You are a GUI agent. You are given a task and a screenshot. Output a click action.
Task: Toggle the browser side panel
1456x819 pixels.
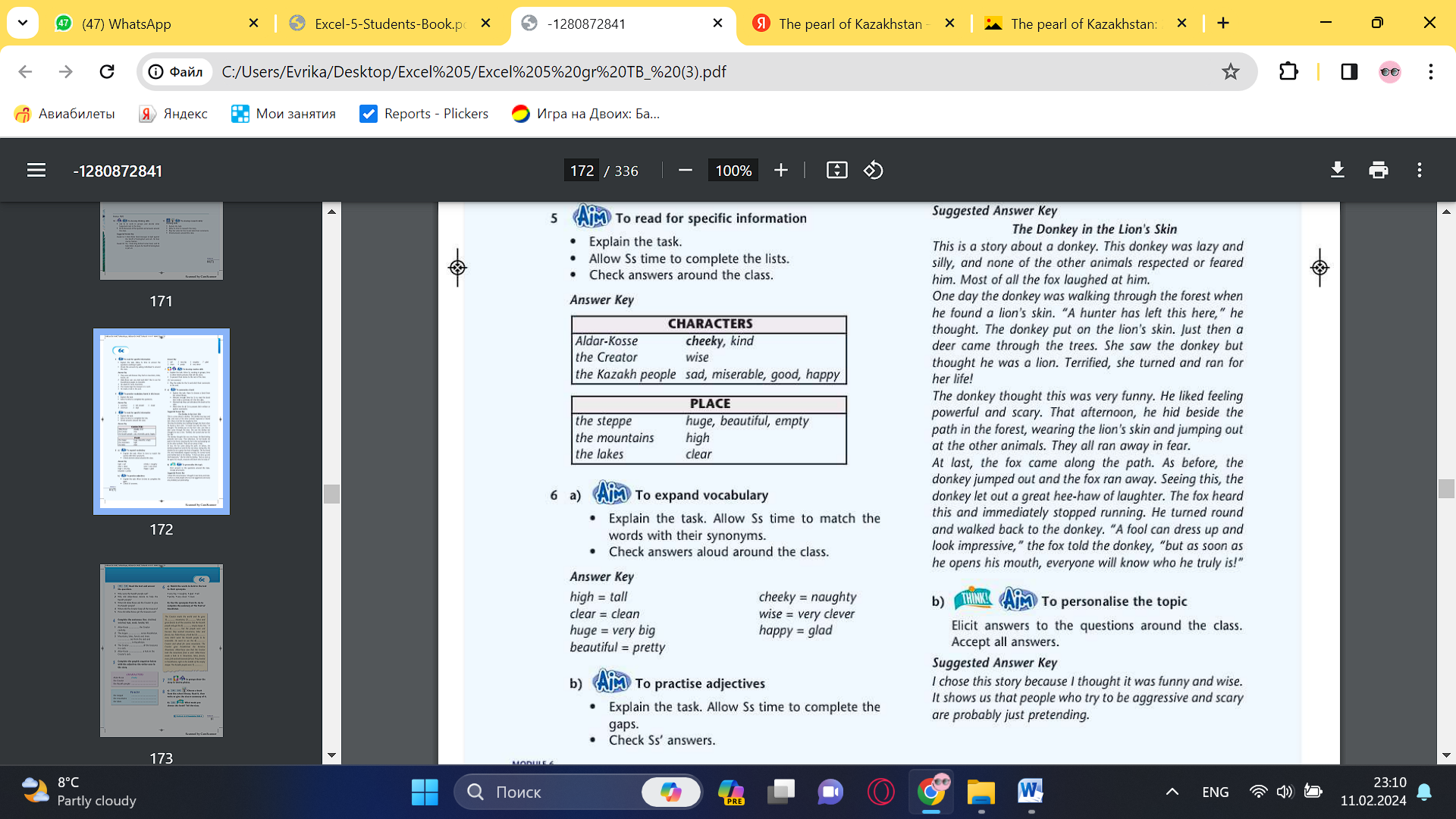coord(1349,72)
